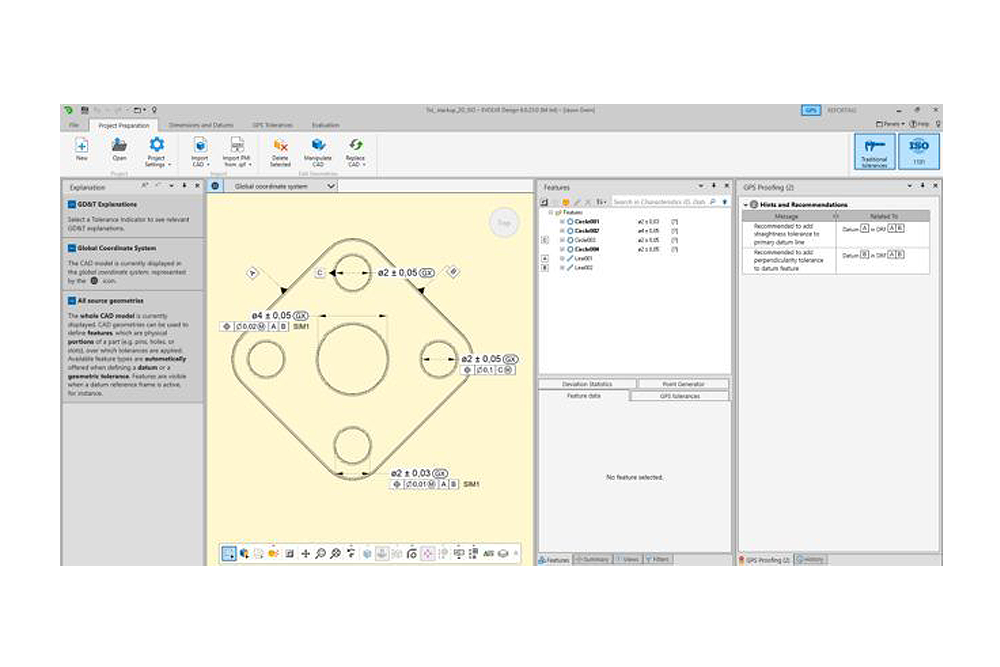Click the New project icon
This screenshot has height=667, width=1000.
(x=81, y=146)
